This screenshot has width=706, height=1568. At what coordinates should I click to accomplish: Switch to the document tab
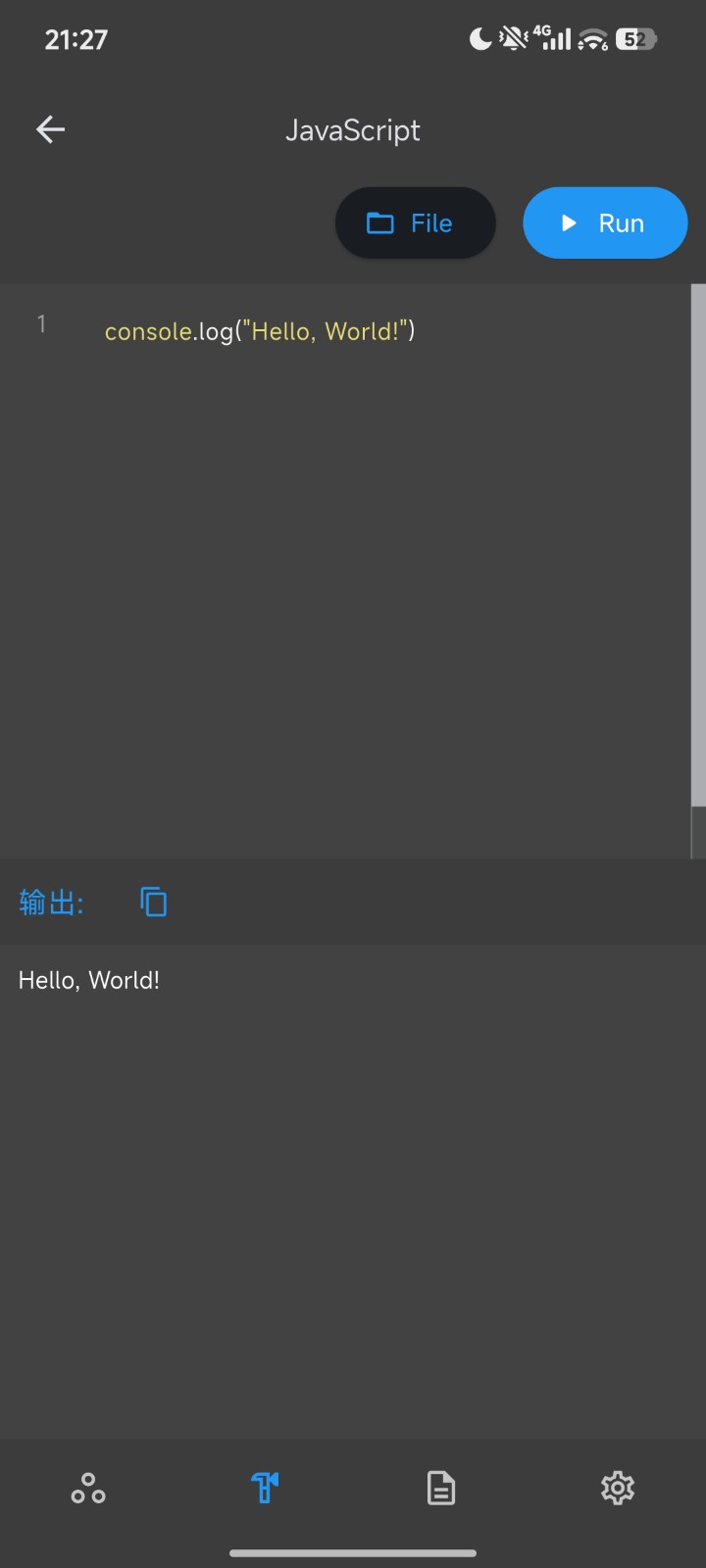coord(441,1488)
